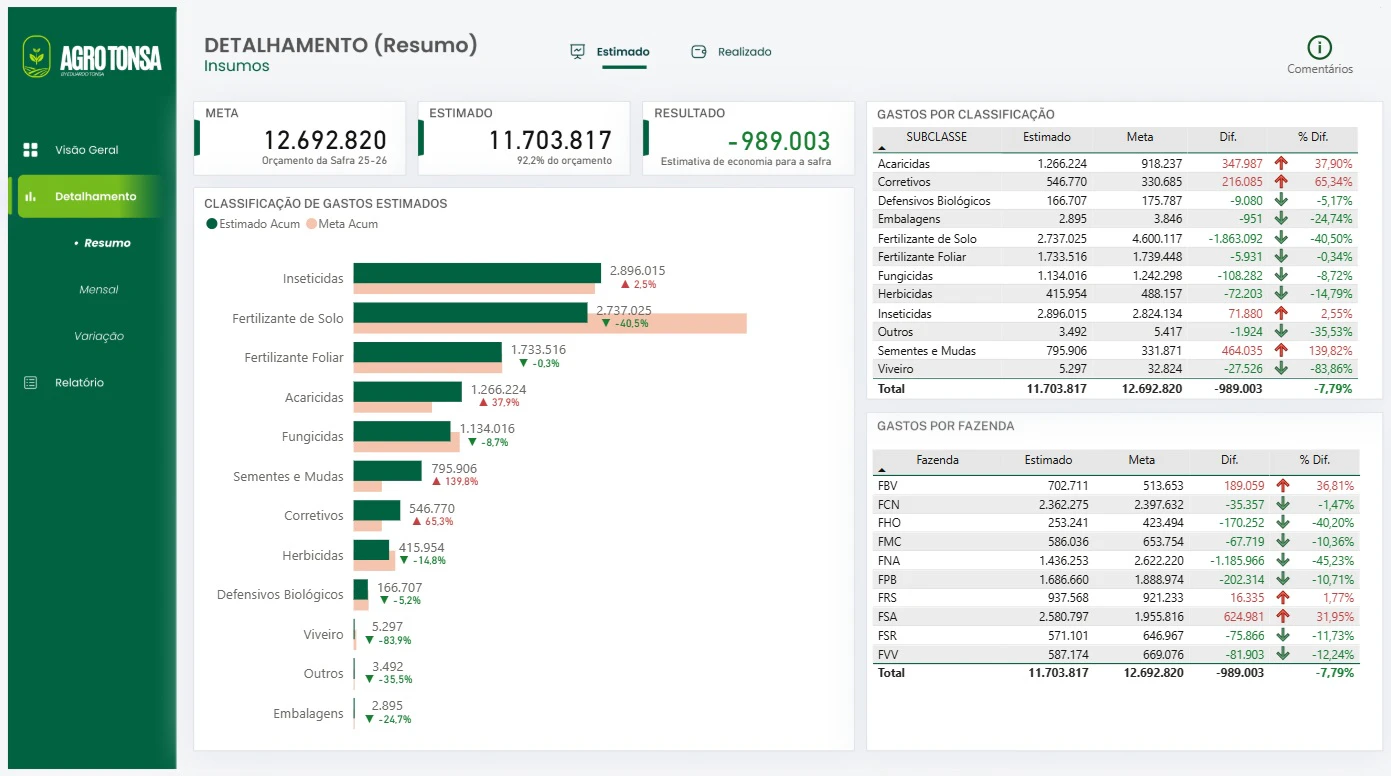Click red up arrow in Acaricidas row
Screen dimensions: 1391x776
coord(1281,163)
